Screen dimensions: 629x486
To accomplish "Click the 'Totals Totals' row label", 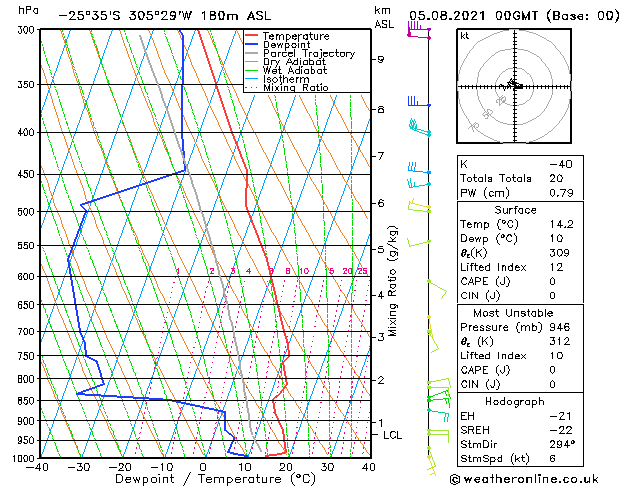I will click(496, 178).
